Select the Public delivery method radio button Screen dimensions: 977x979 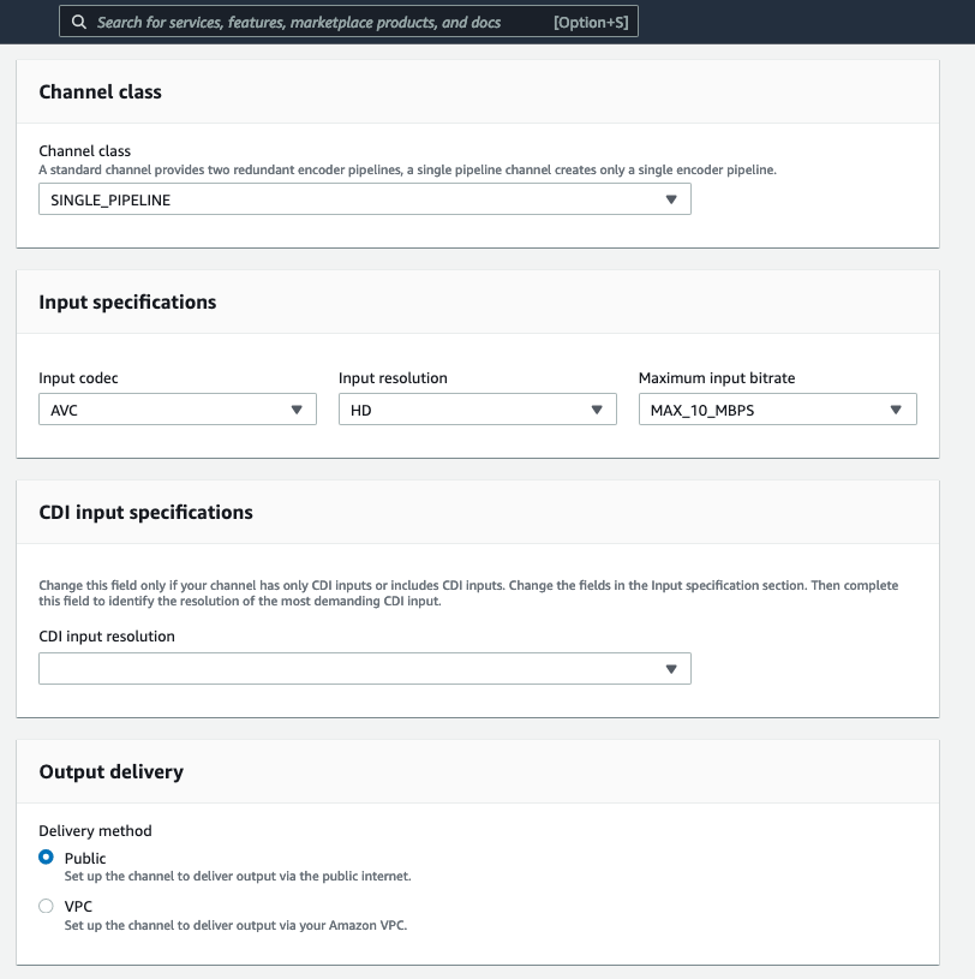44,857
